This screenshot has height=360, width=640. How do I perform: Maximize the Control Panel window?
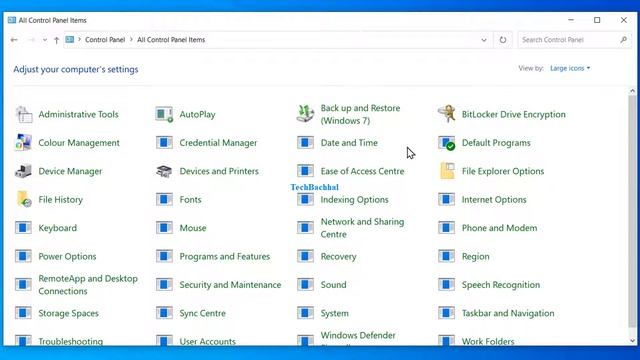[x=597, y=20]
